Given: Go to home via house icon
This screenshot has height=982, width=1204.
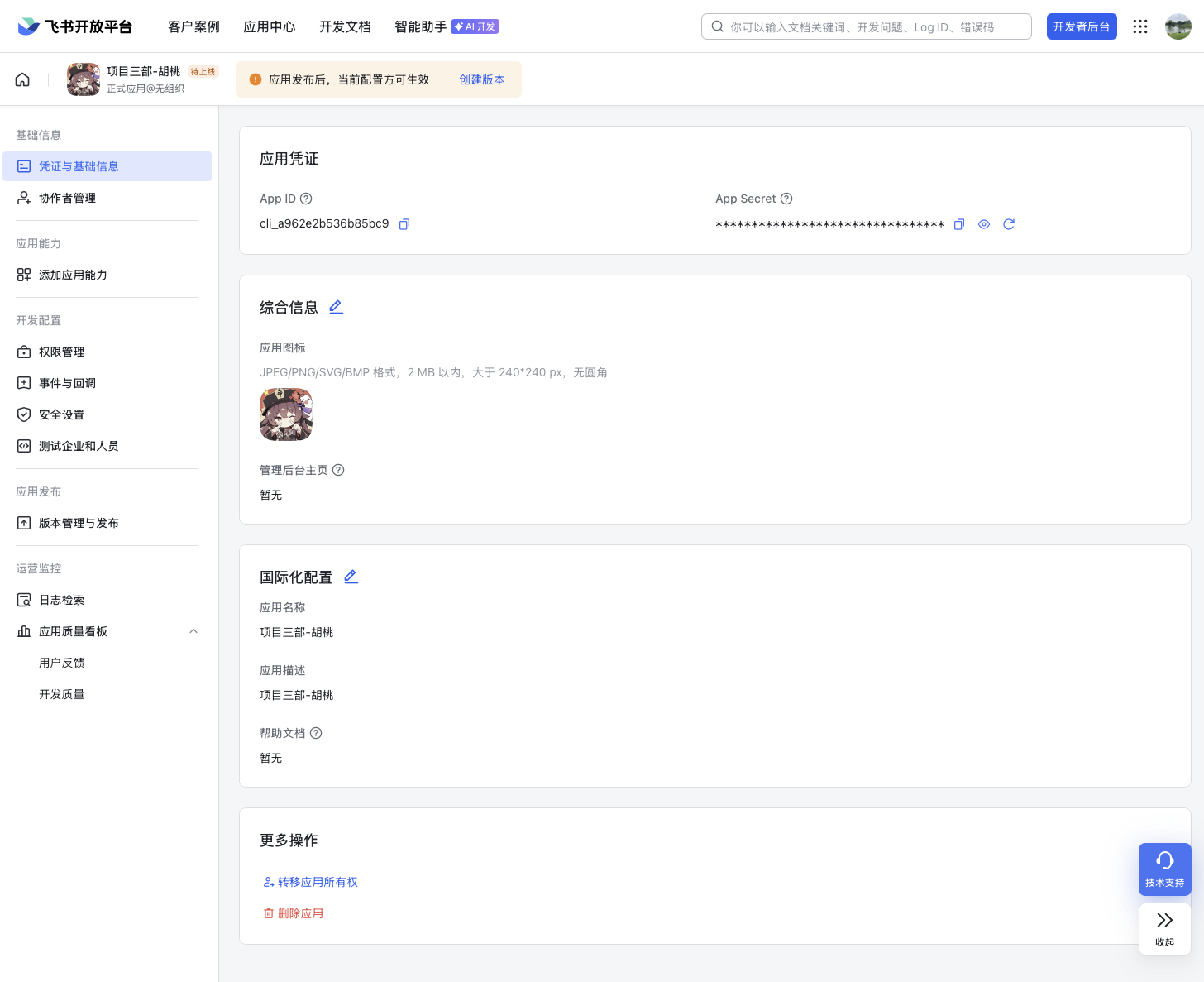Looking at the screenshot, I should click(x=22, y=79).
